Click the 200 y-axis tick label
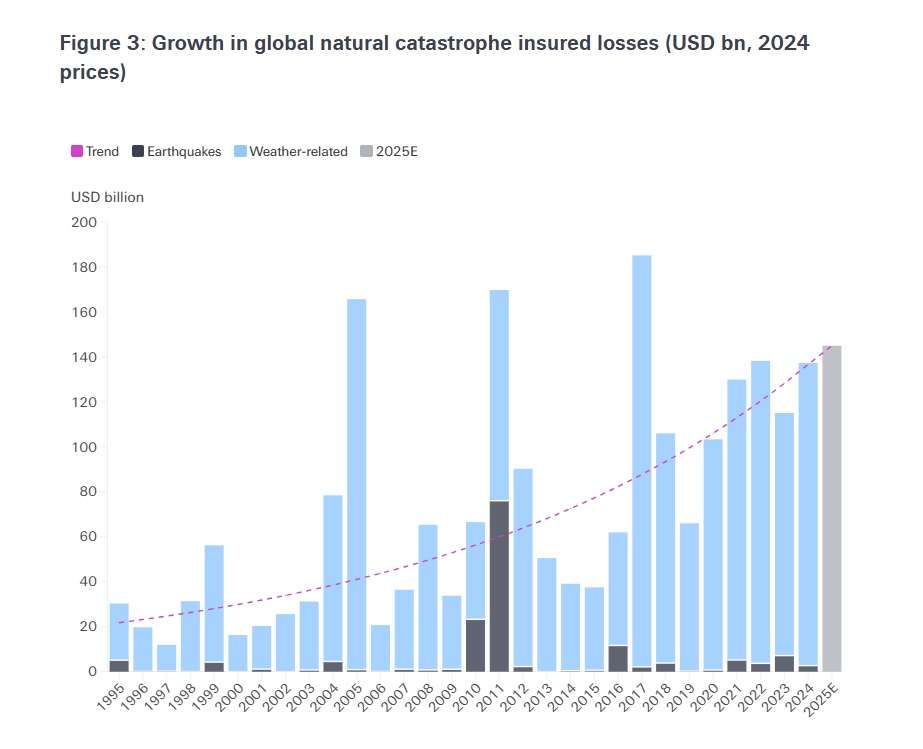 point(83,223)
